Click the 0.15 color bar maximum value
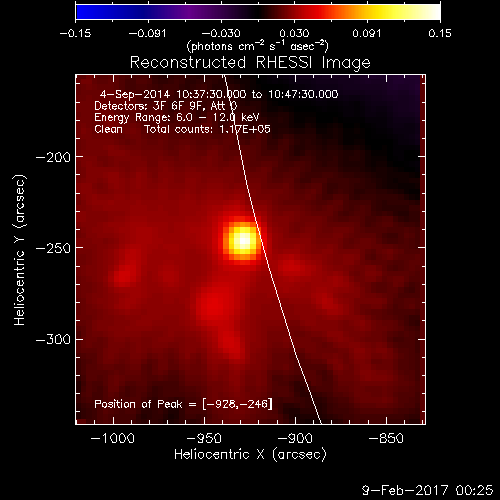Image resolution: width=500 pixels, height=500 pixels. (440, 33)
